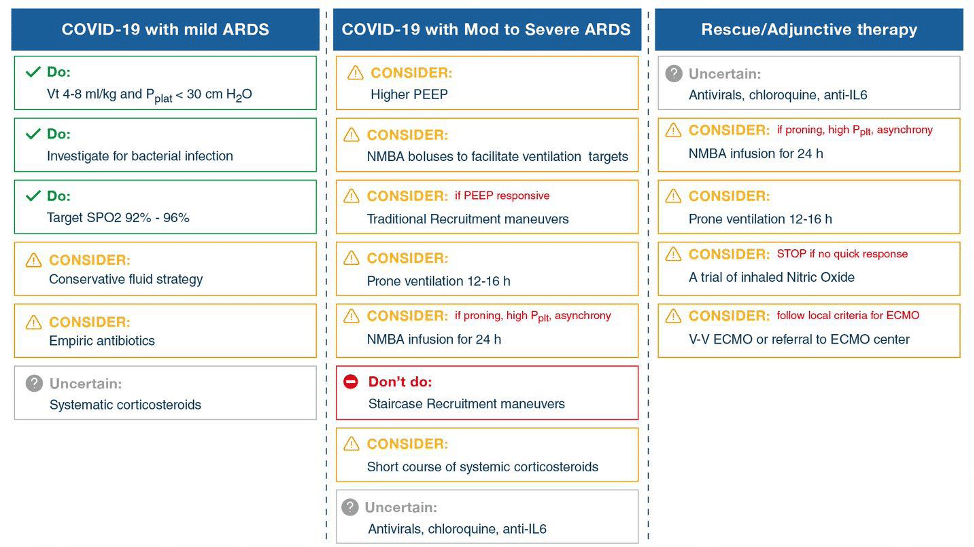974x547 pixels.
Task: Click the question mark icon in the Rescue therapy column
Action: (x=674, y=74)
